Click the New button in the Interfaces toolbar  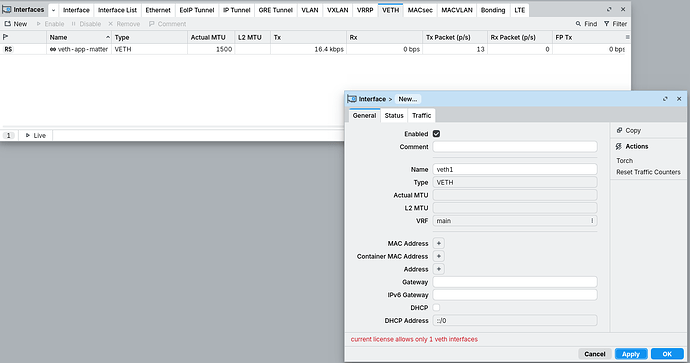pyautogui.click(x=16, y=24)
